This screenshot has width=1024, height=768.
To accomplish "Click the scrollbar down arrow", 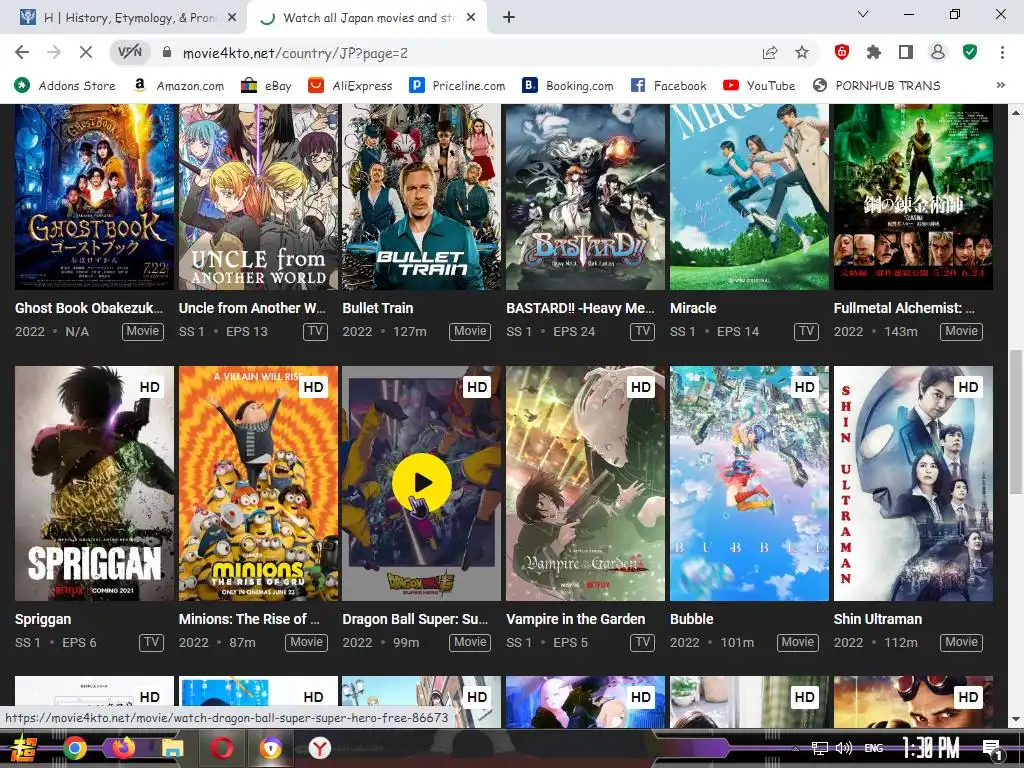I will [x=1016, y=720].
